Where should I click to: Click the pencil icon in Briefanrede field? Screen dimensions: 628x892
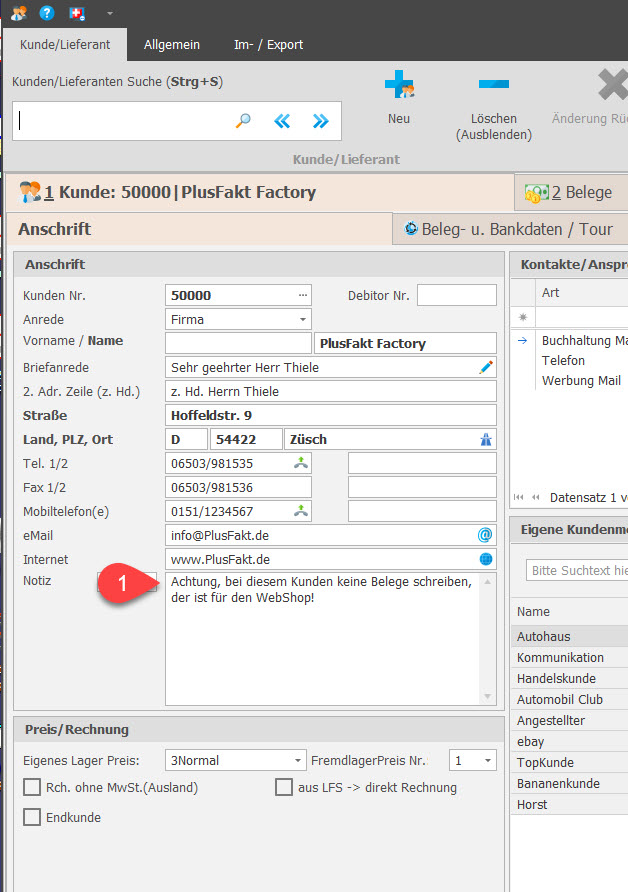(486, 367)
